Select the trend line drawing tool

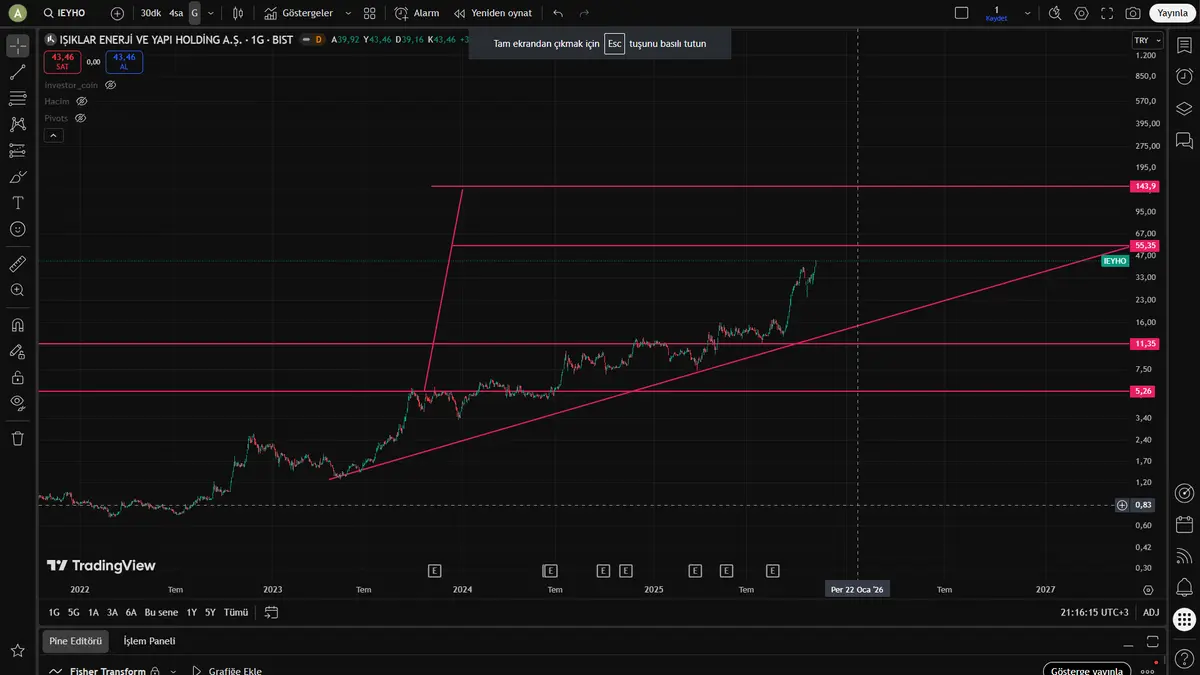[x=17, y=72]
